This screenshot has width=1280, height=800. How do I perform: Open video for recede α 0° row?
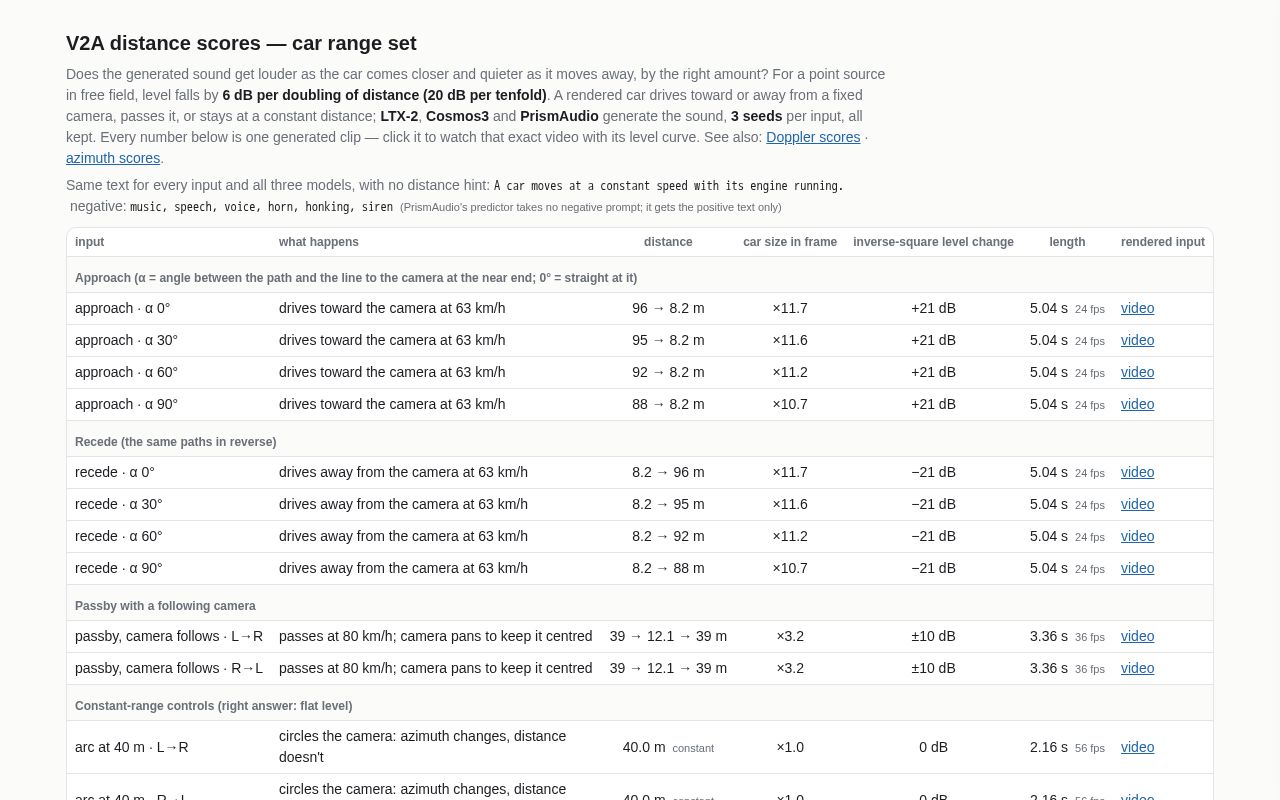[x=1137, y=472]
